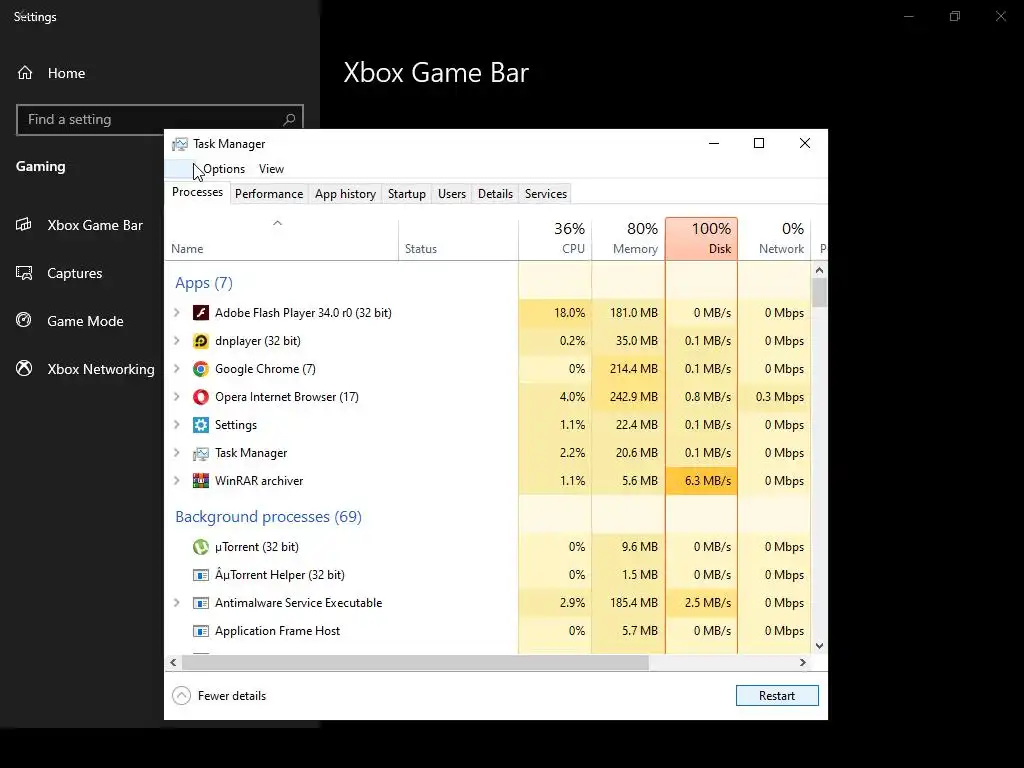Open Game Mode settings page
1024x768 pixels.
coord(85,321)
